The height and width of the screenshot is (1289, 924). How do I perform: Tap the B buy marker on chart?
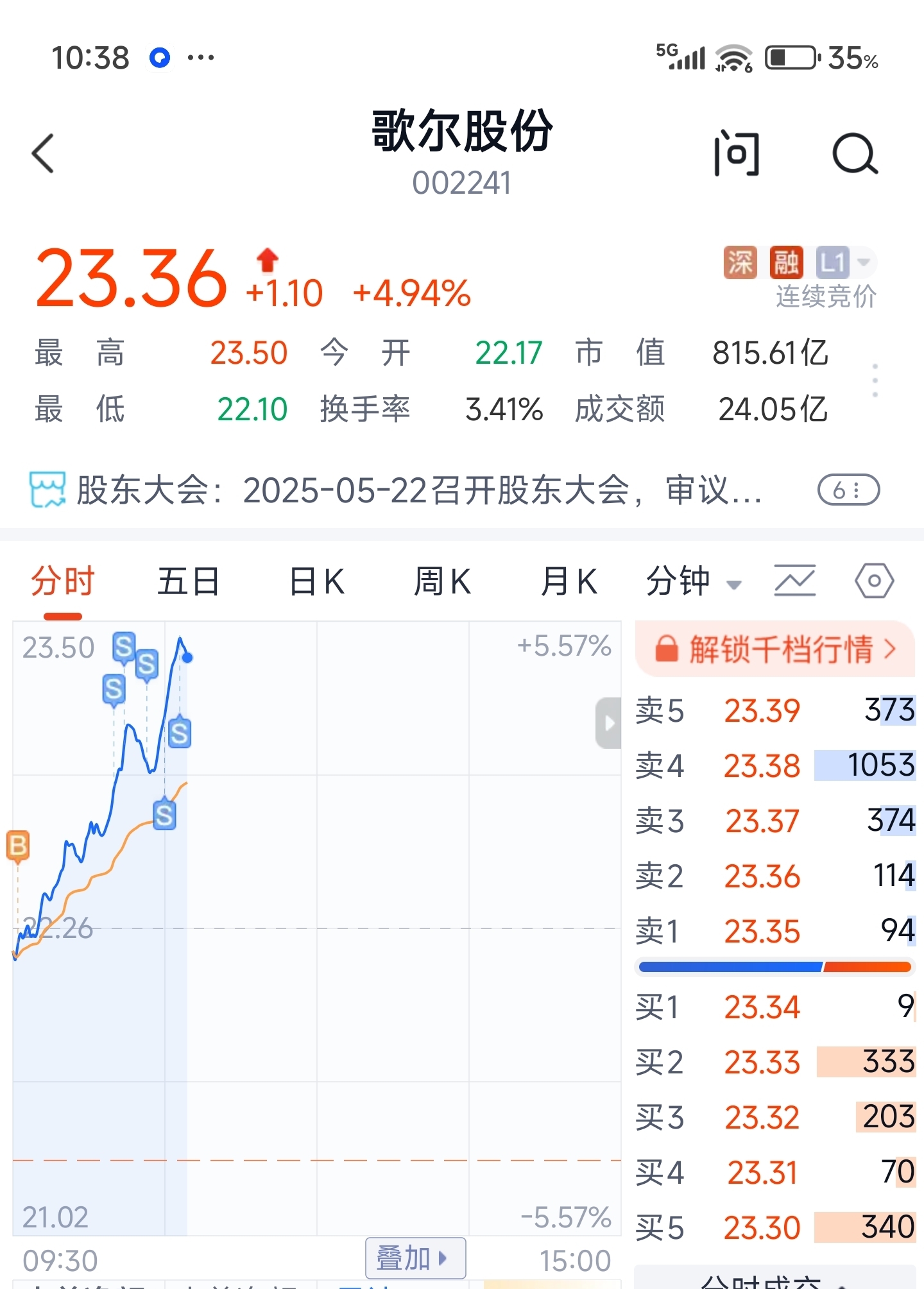(18, 846)
